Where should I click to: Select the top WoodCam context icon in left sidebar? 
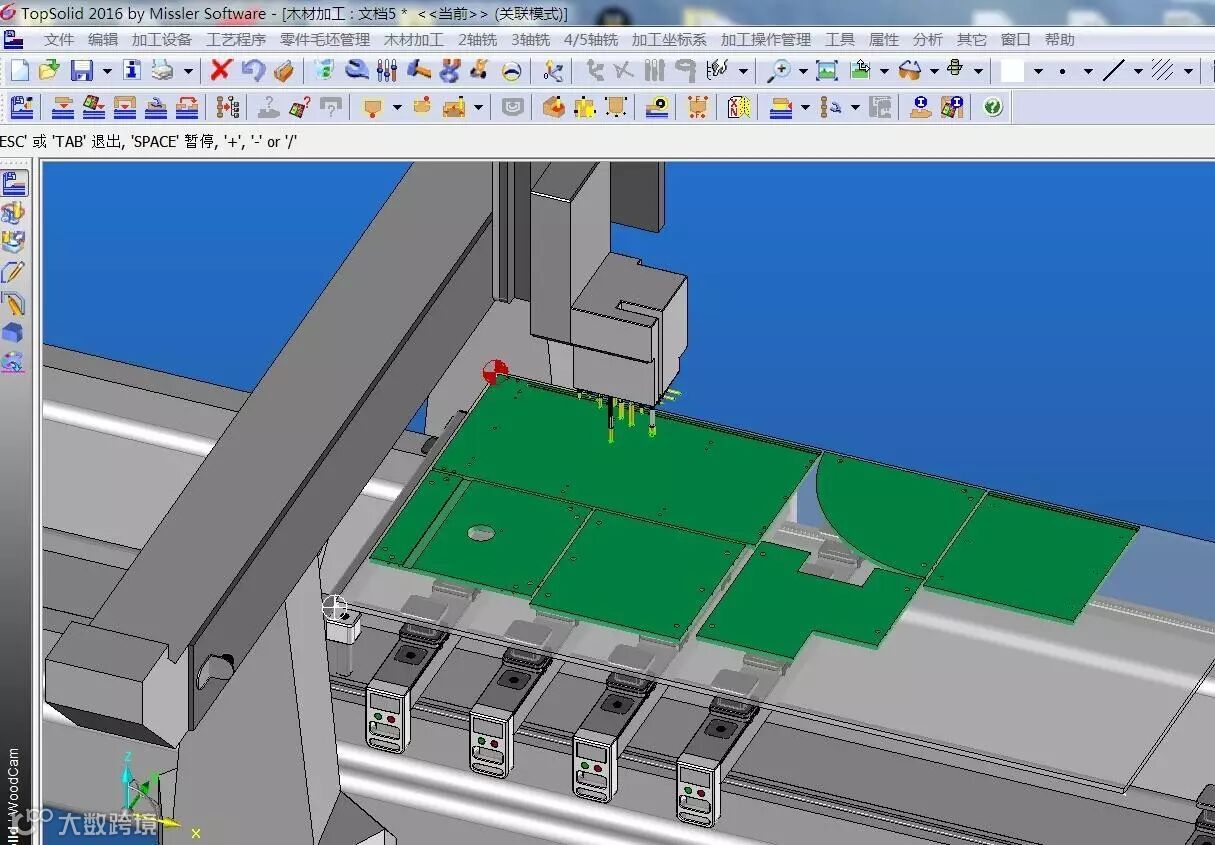coord(14,183)
